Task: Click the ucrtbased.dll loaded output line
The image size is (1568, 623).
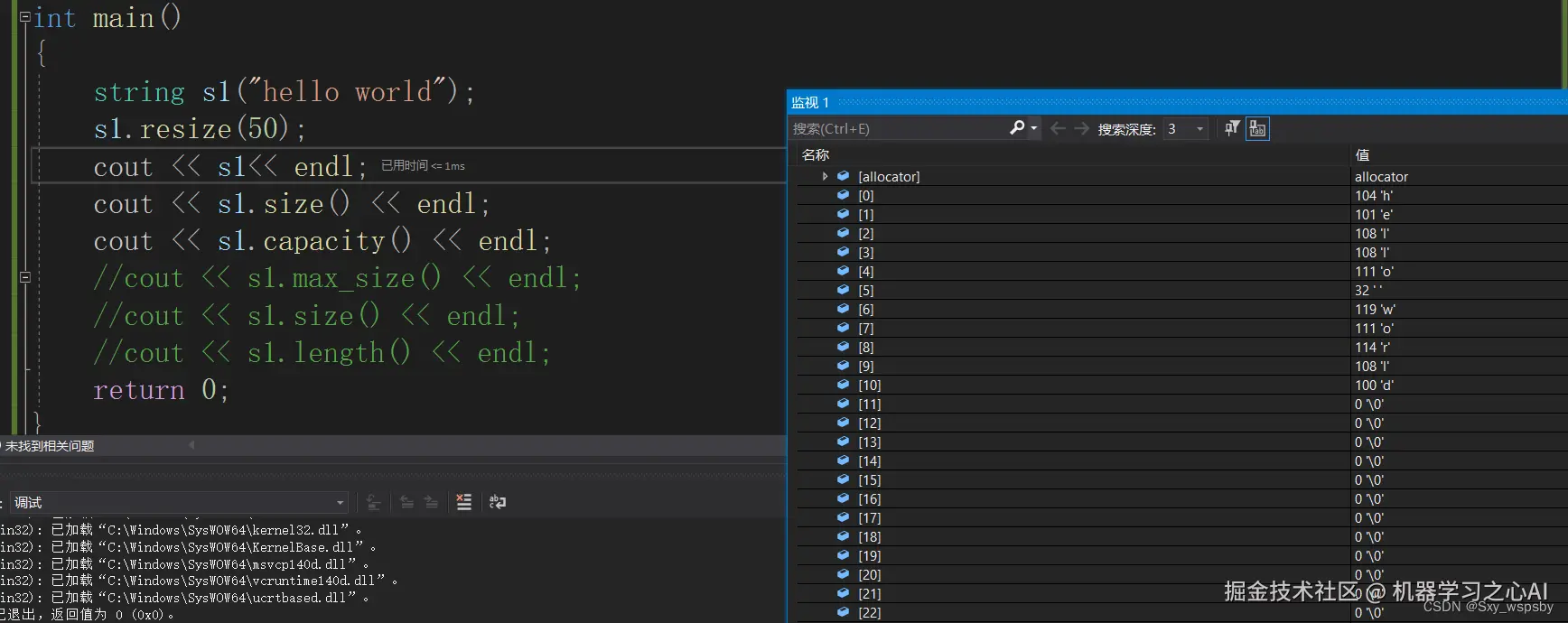Action: [x=185, y=598]
